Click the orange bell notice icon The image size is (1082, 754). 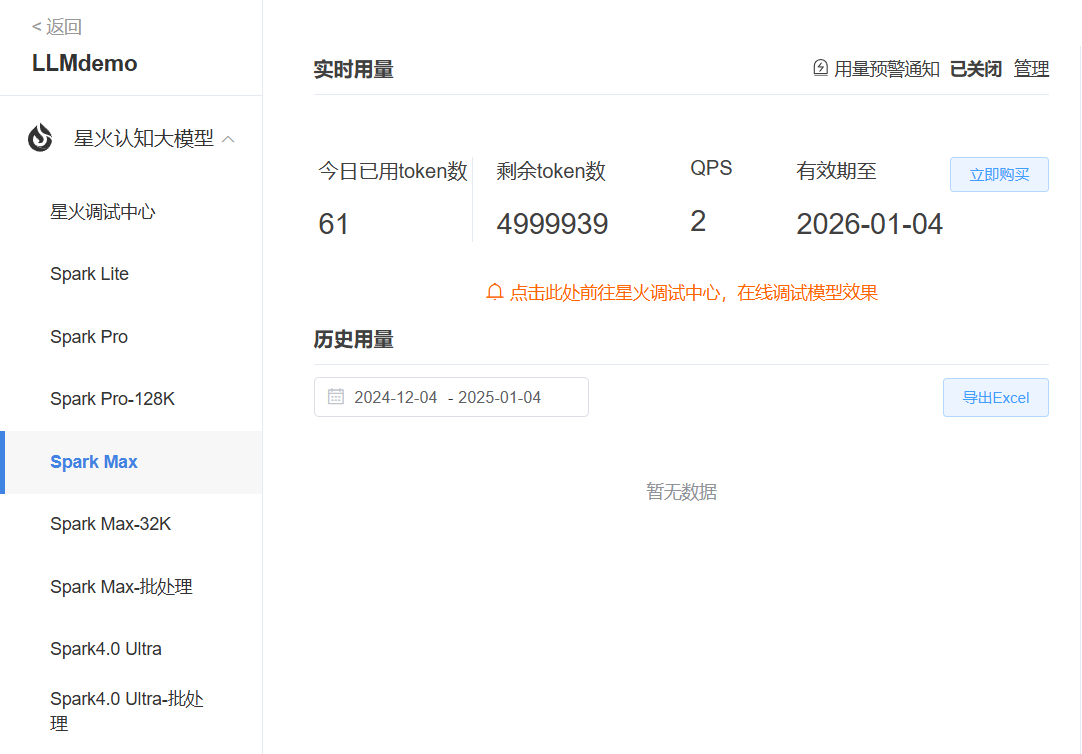(494, 292)
